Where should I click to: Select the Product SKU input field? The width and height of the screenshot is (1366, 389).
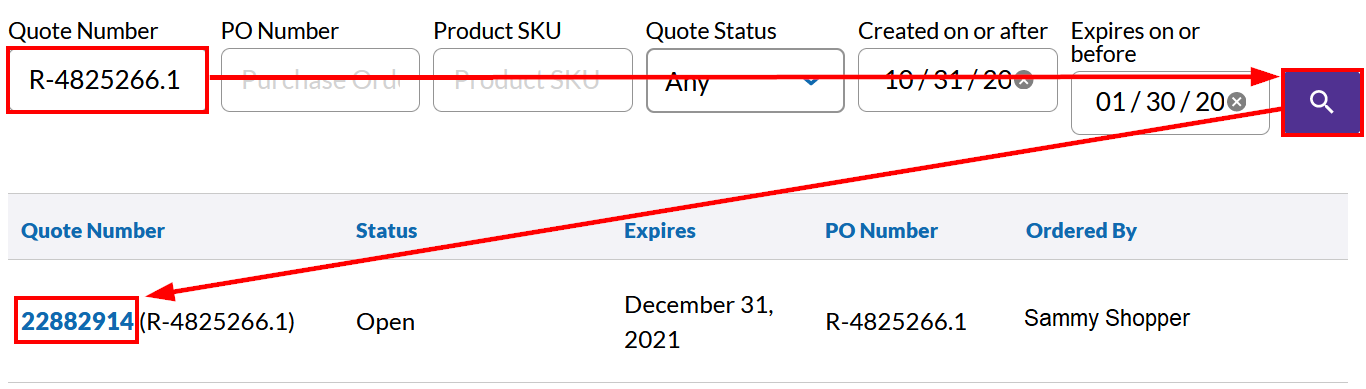(x=533, y=80)
